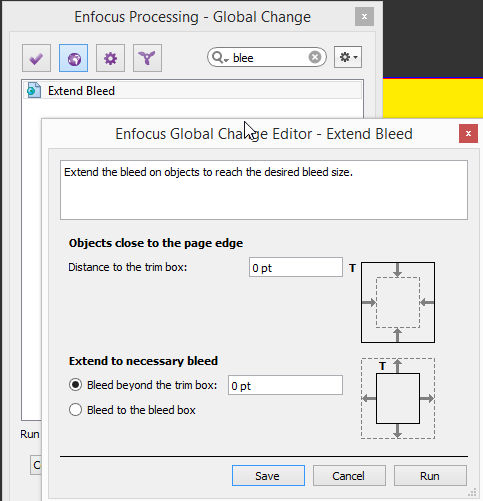The height and width of the screenshot is (501, 483).
Task: Click the description text box
Action: (x=264, y=190)
